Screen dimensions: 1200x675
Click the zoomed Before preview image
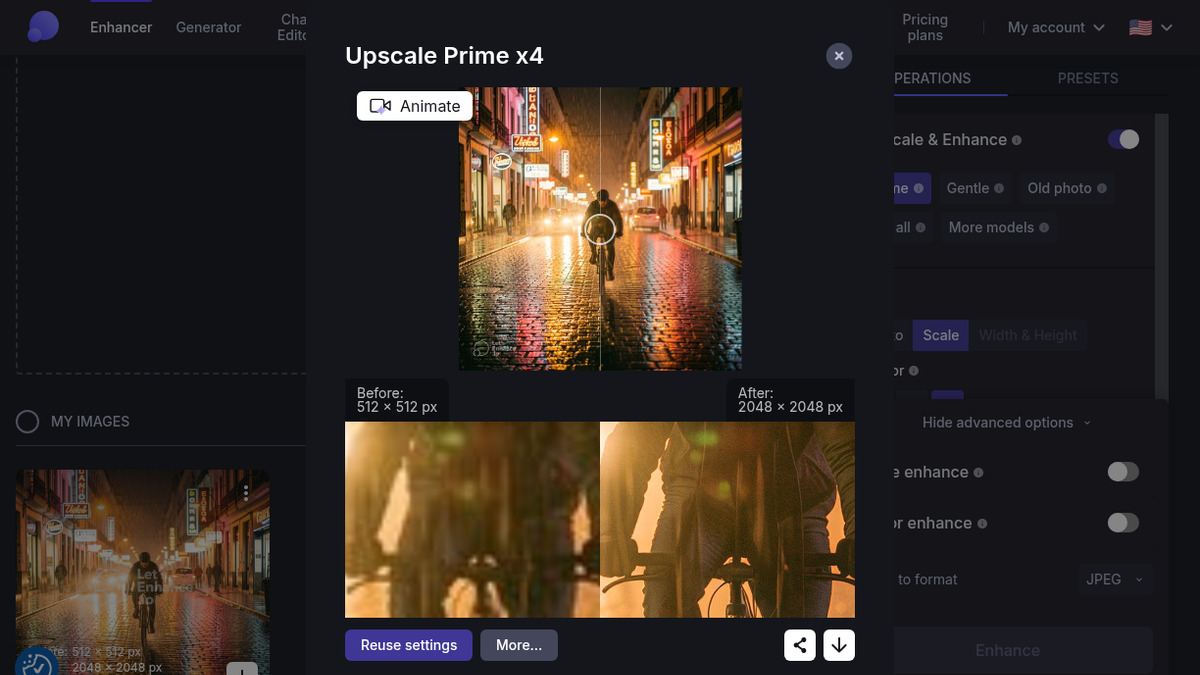click(x=472, y=519)
